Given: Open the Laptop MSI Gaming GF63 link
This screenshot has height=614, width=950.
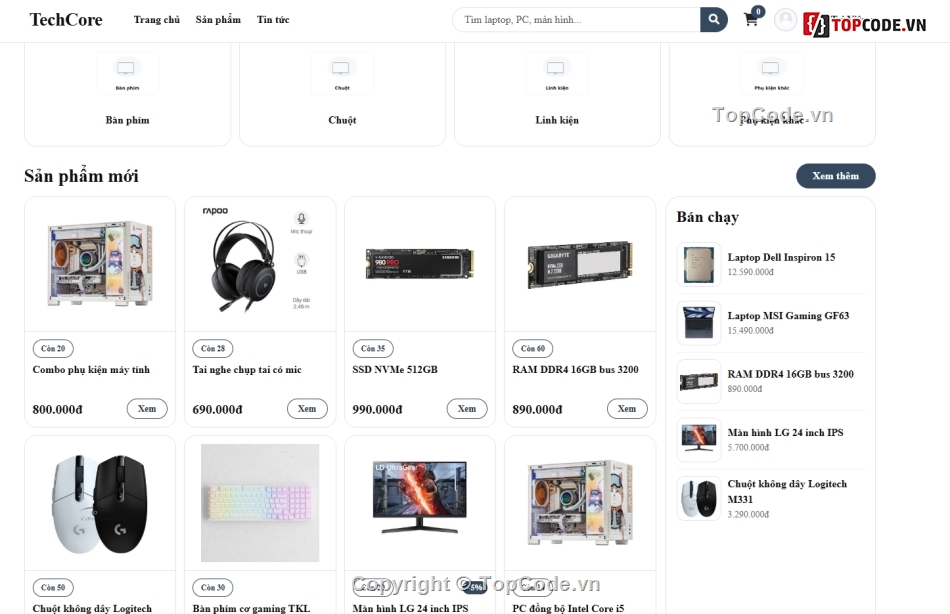Looking at the screenshot, I should [x=788, y=315].
